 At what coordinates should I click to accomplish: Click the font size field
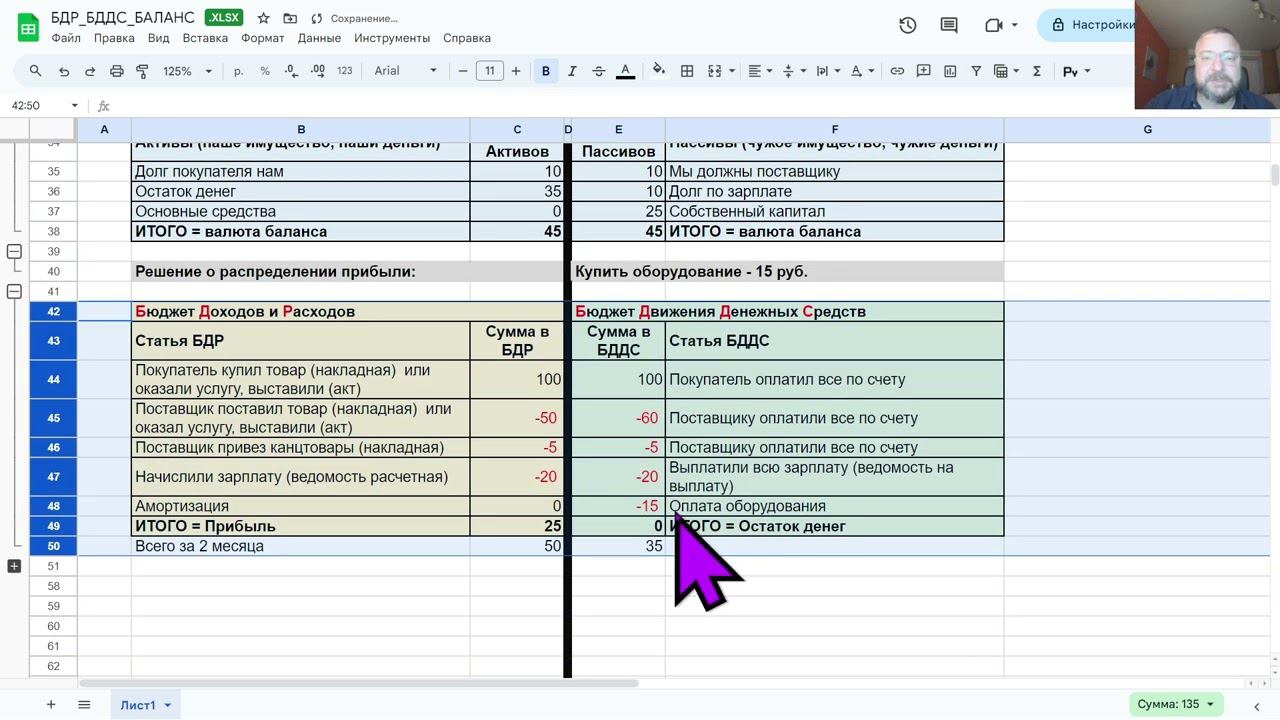click(x=489, y=71)
